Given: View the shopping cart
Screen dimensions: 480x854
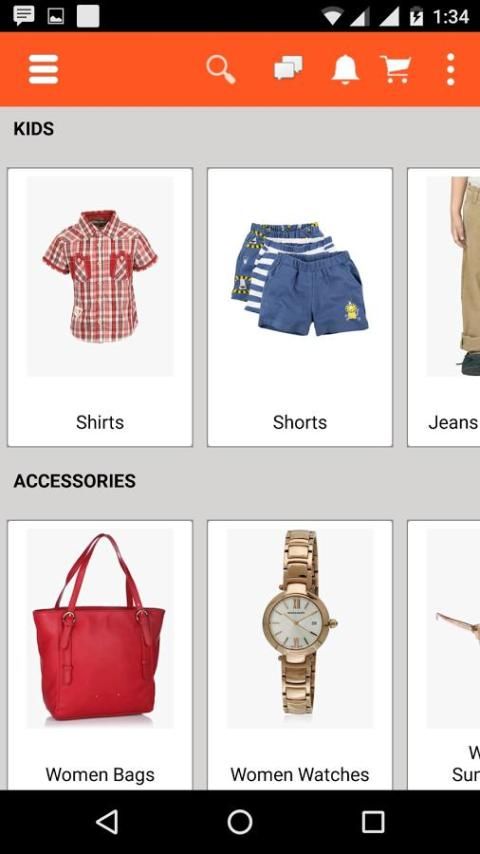Looking at the screenshot, I should click(x=396, y=70).
